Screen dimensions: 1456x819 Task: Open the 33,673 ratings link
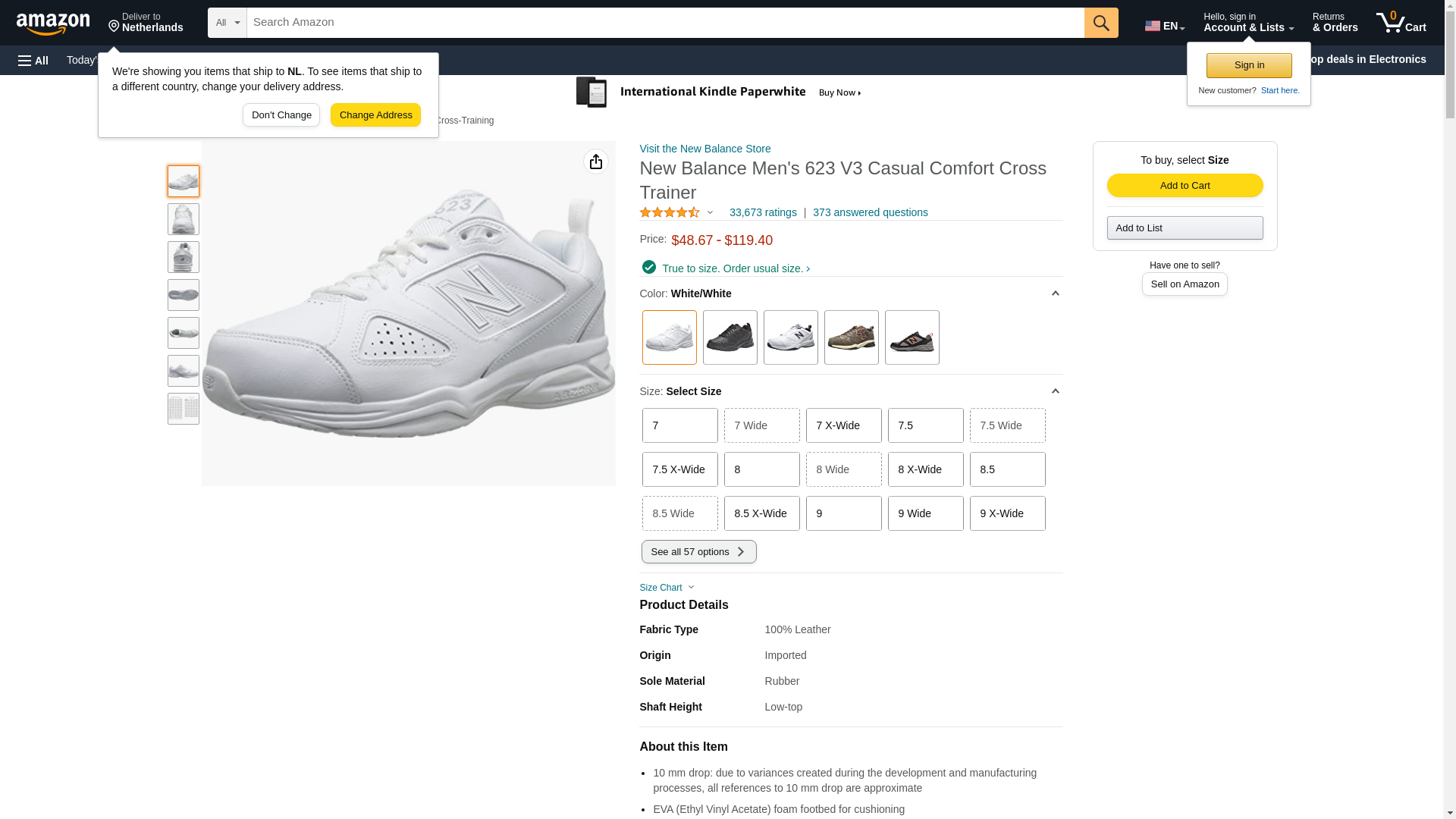pos(763,213)
